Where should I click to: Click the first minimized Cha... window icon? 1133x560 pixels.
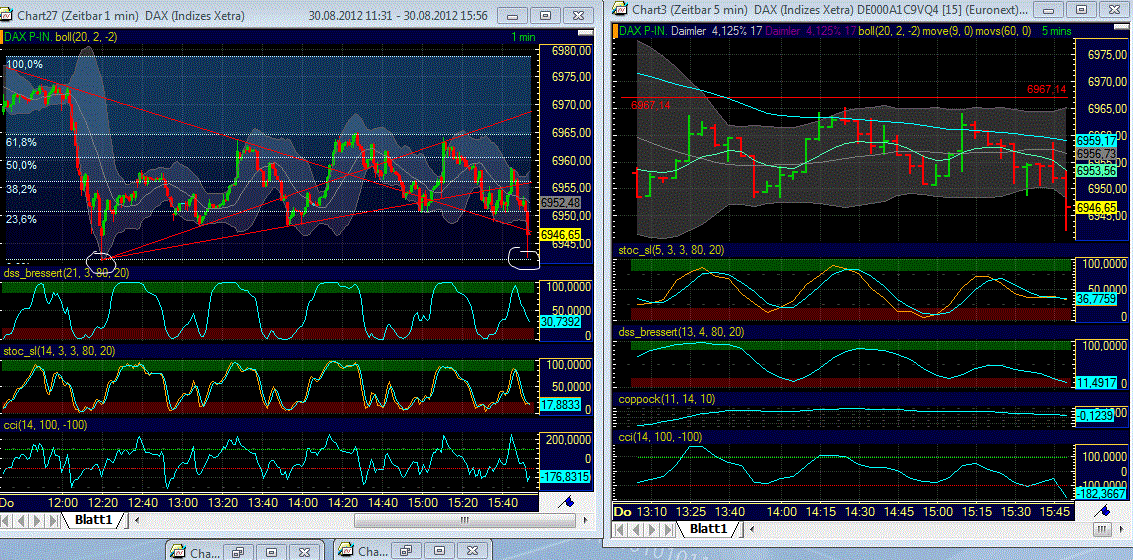click(x=178, y=551)
